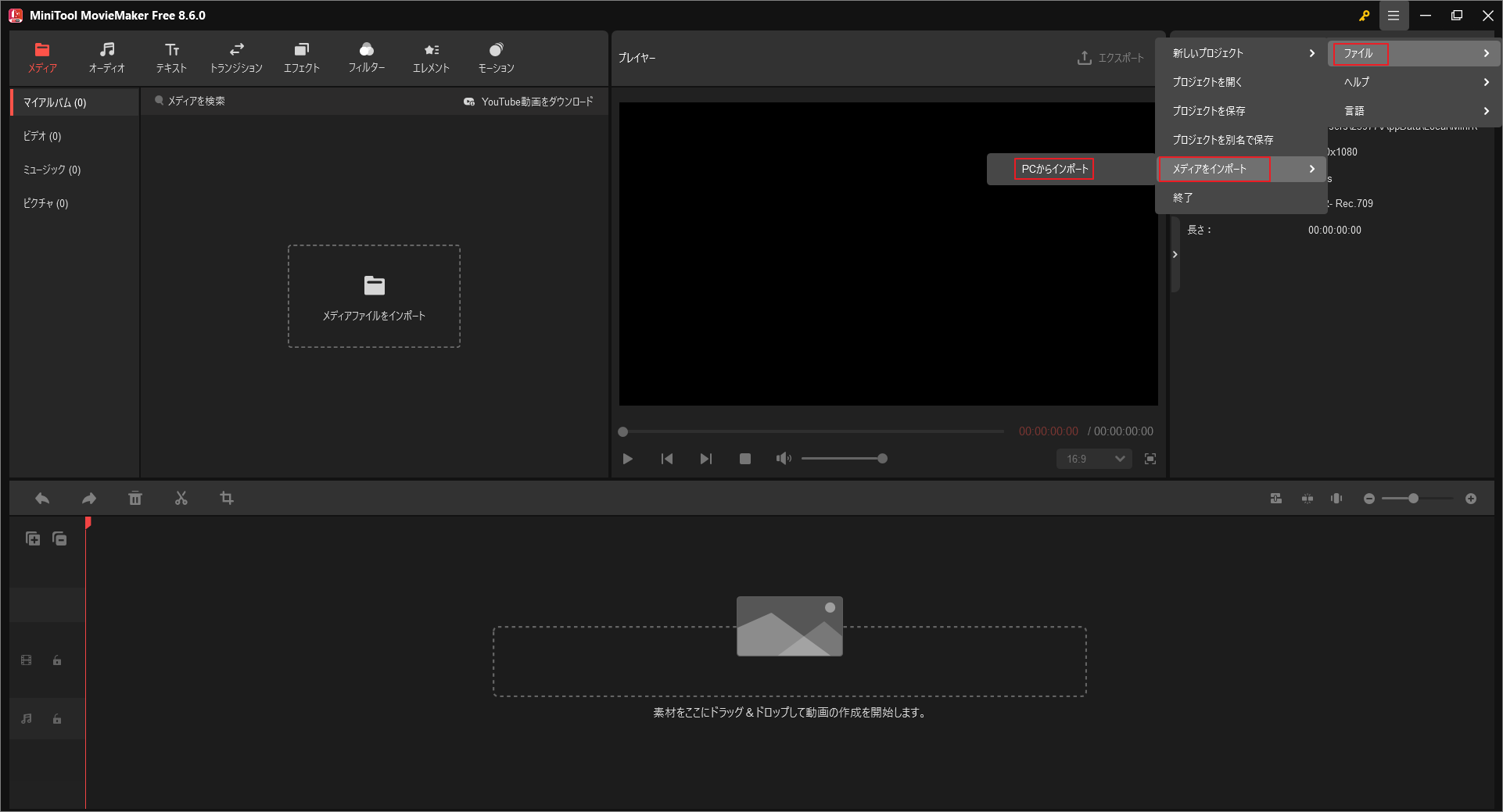This screenshot has width=1503, height=812.
Task: Mute the player volume speaker icon
Action: tap(784, 459)
